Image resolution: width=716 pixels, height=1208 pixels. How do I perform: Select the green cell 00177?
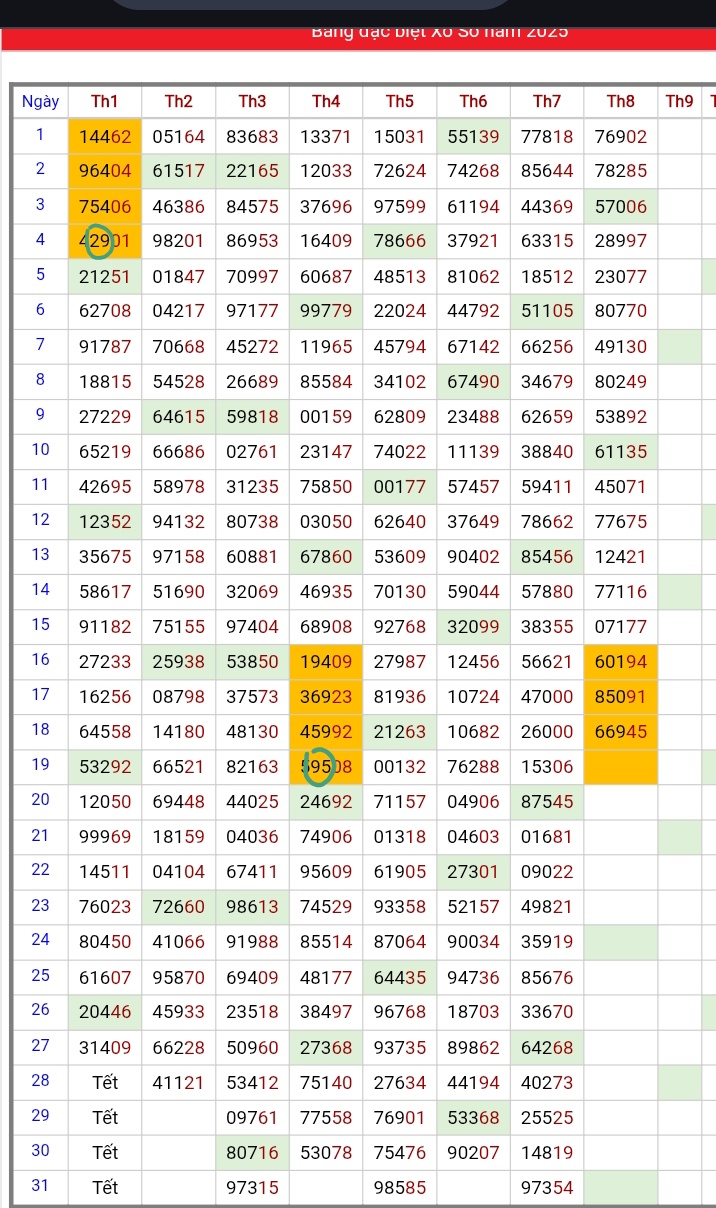coord(399,486)
